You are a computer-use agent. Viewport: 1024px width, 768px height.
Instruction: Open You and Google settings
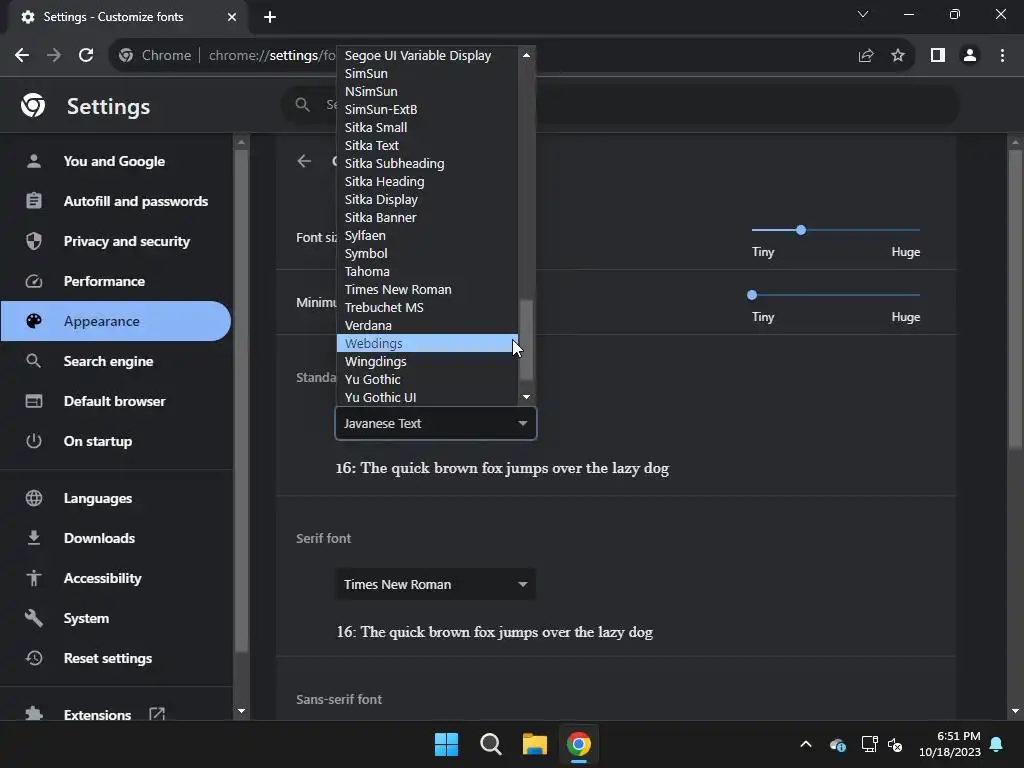click(116, 161)
